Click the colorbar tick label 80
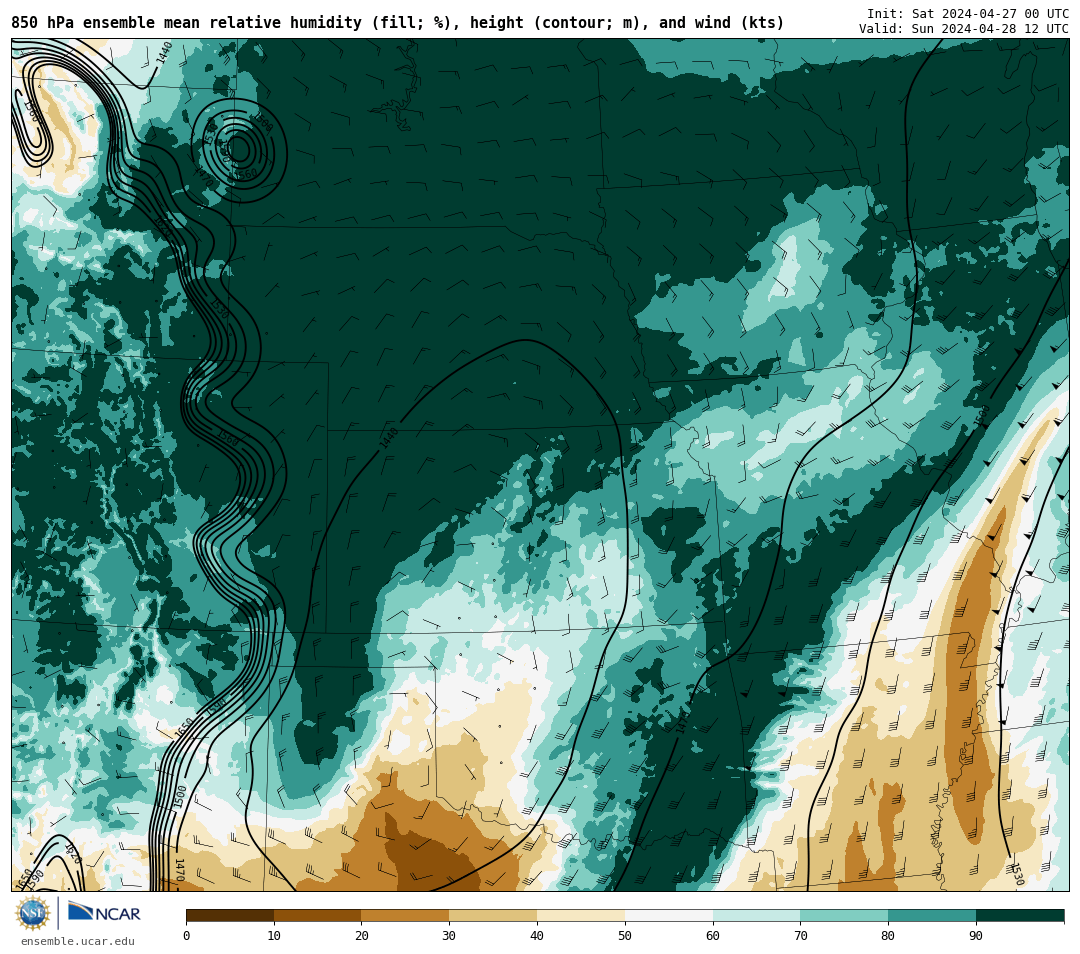The width and height of the screenshot is (1080, 954). click(x=888, y=935)
